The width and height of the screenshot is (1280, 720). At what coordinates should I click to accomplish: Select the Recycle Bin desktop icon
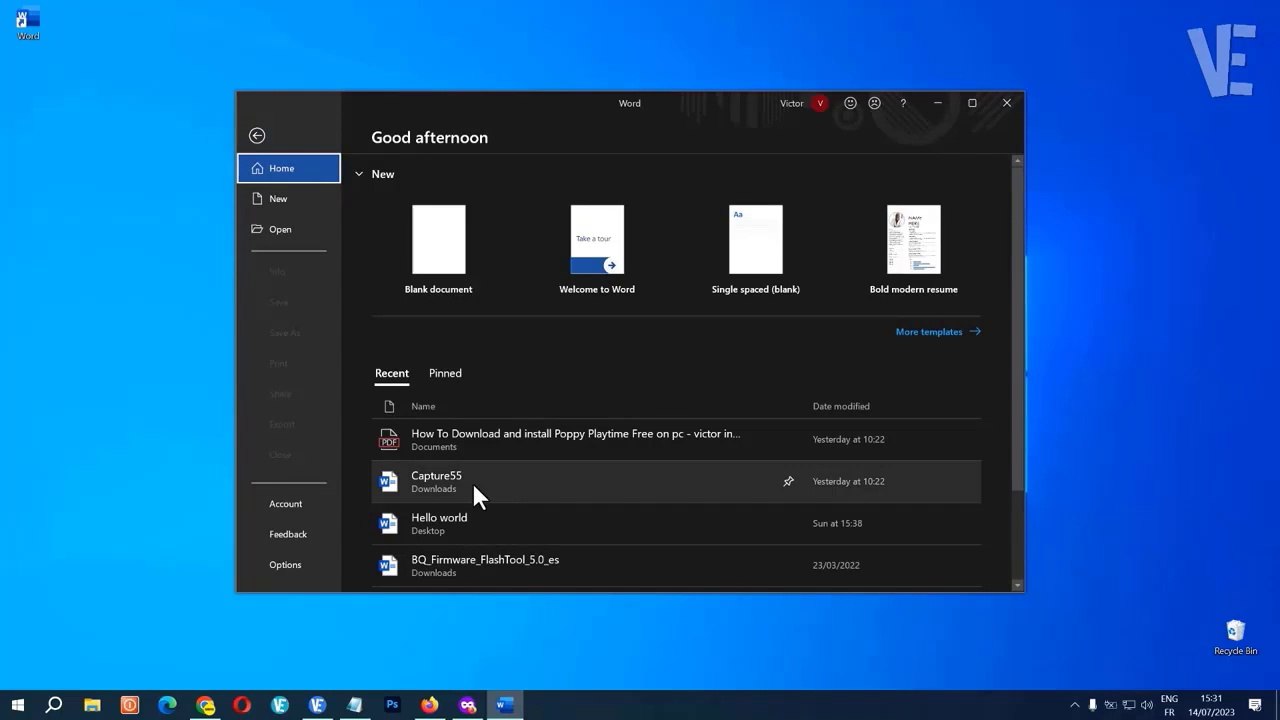tap(1235, 637)
